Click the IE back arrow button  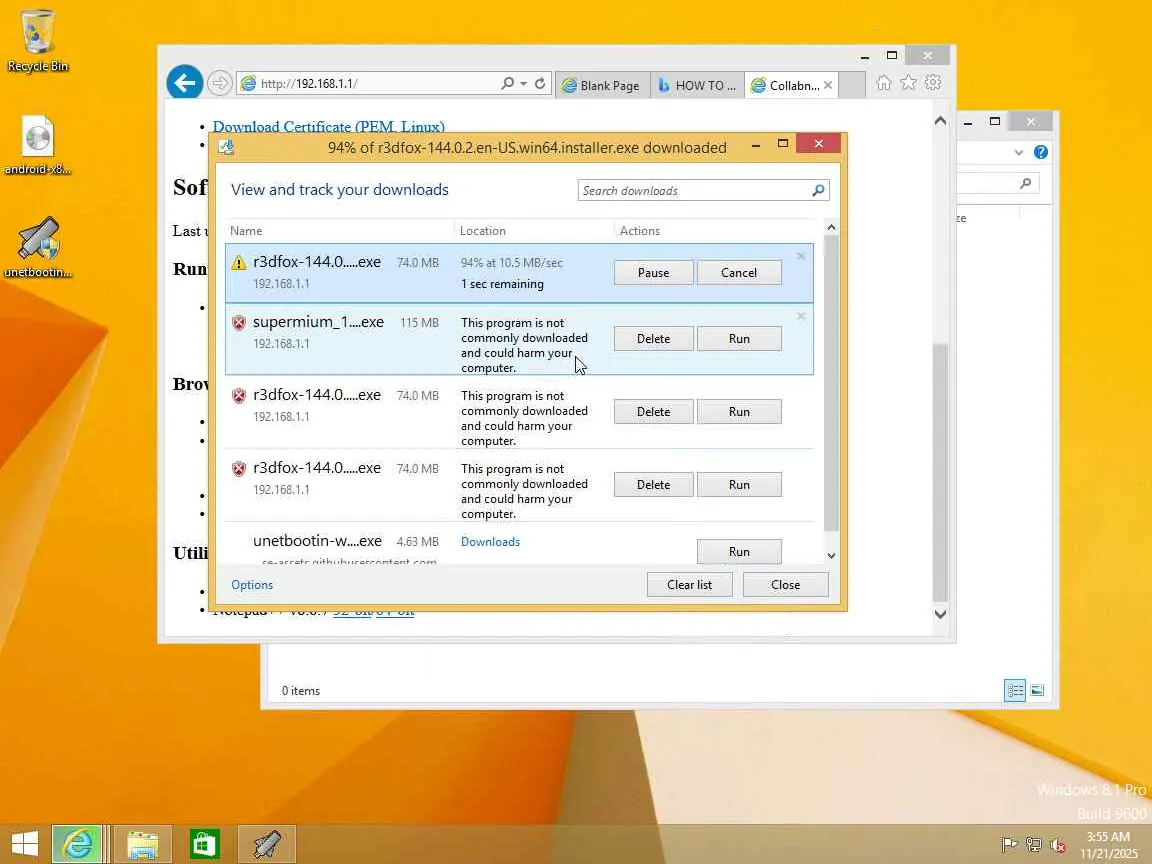click(x=184, y=82)
